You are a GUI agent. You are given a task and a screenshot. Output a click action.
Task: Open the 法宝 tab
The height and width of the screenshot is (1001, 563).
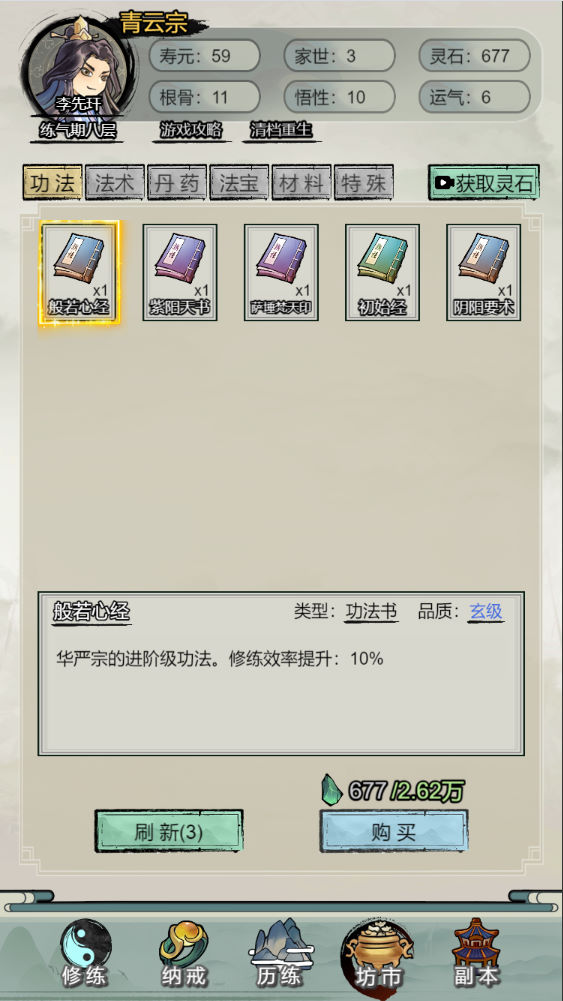point(239,183)
